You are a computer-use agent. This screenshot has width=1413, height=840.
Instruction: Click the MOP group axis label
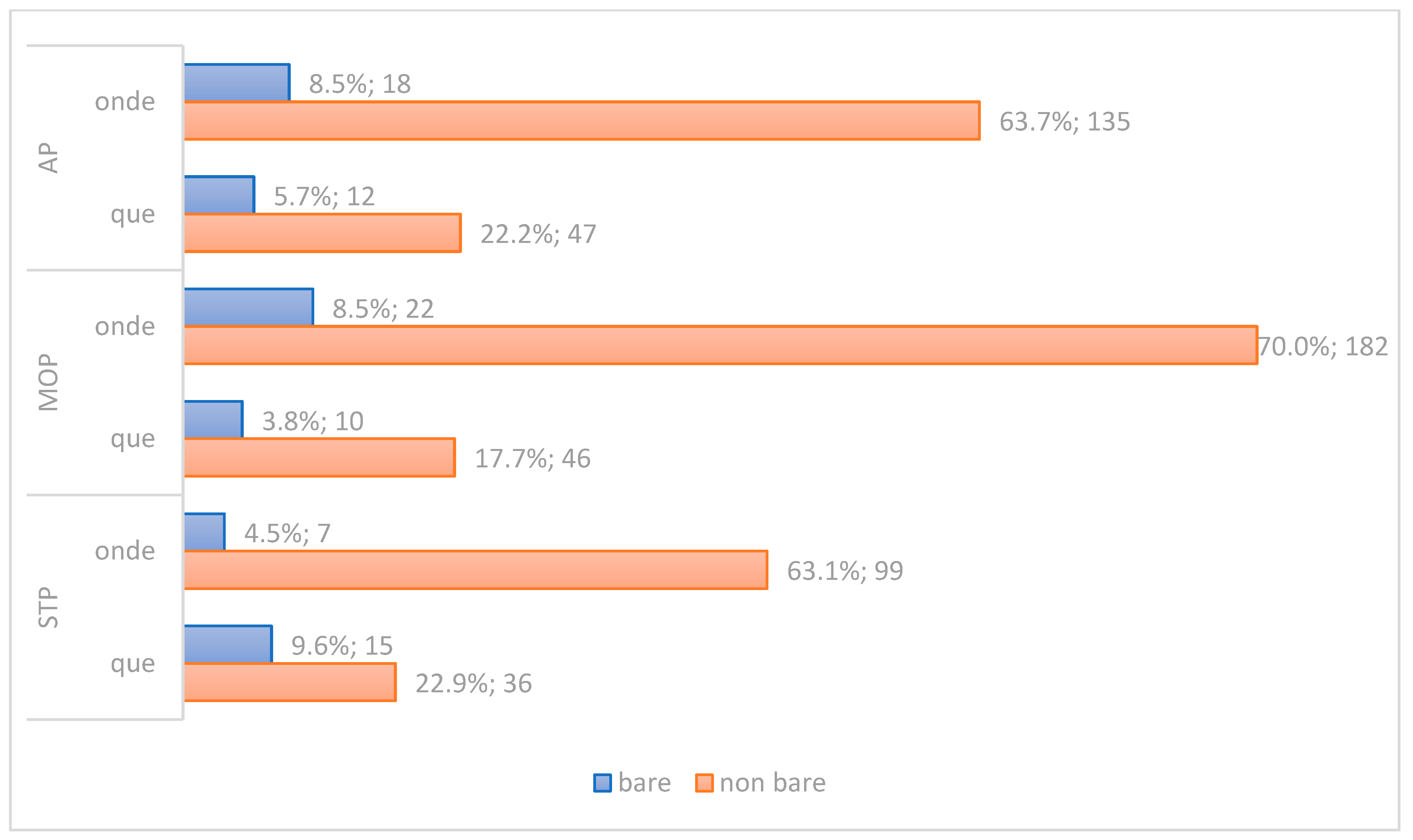pos(49,382)
